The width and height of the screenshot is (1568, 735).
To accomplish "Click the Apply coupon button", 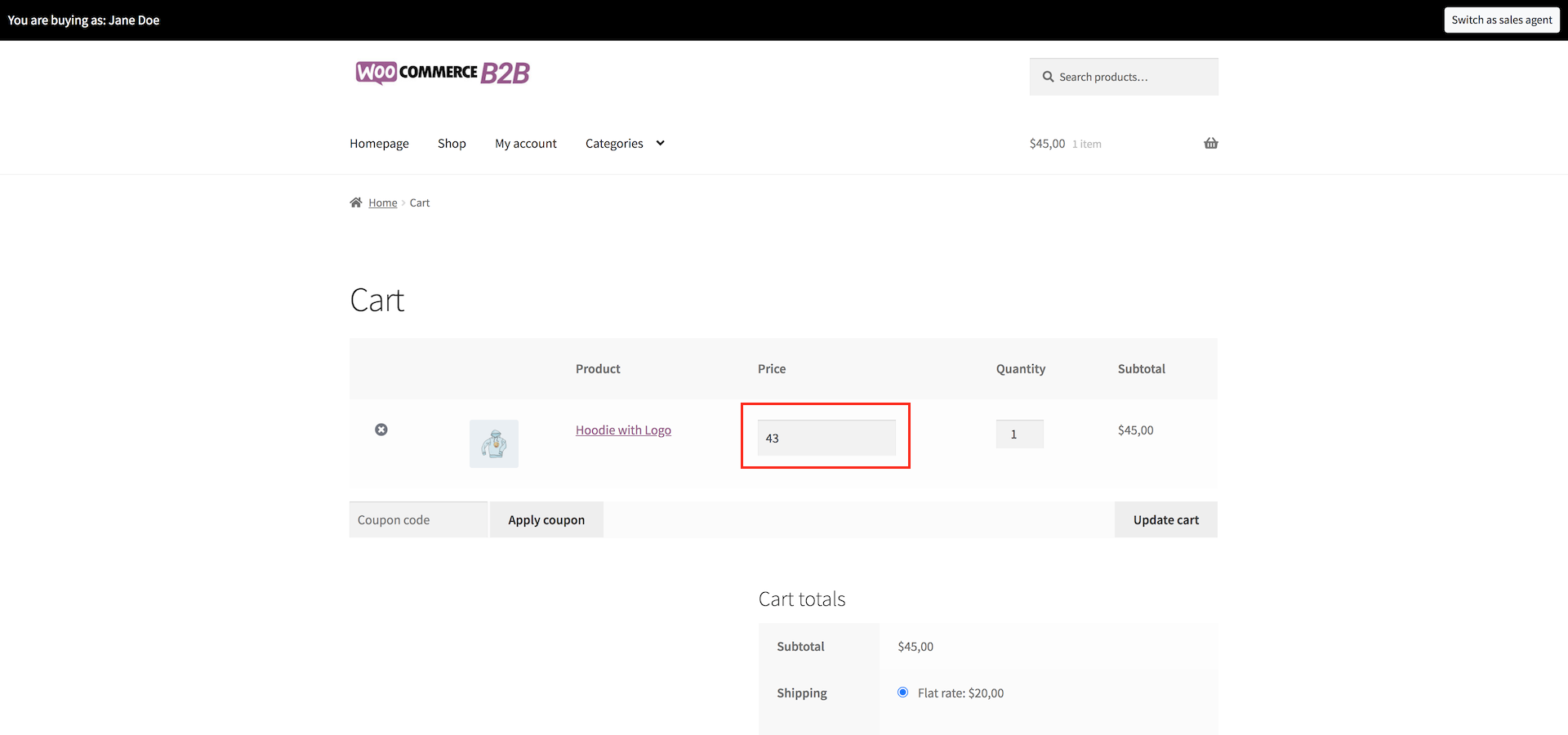I will [546, 519].
